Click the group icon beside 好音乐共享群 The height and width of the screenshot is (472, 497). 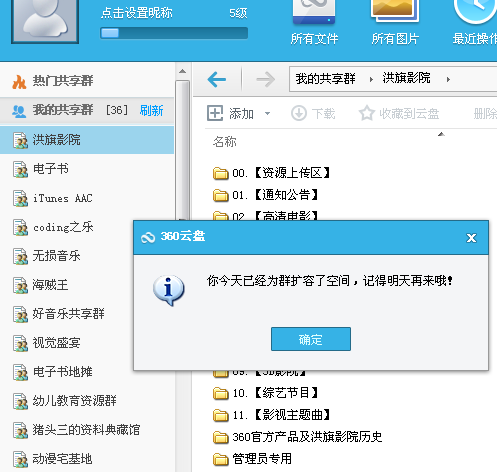(x=20, y=314)
